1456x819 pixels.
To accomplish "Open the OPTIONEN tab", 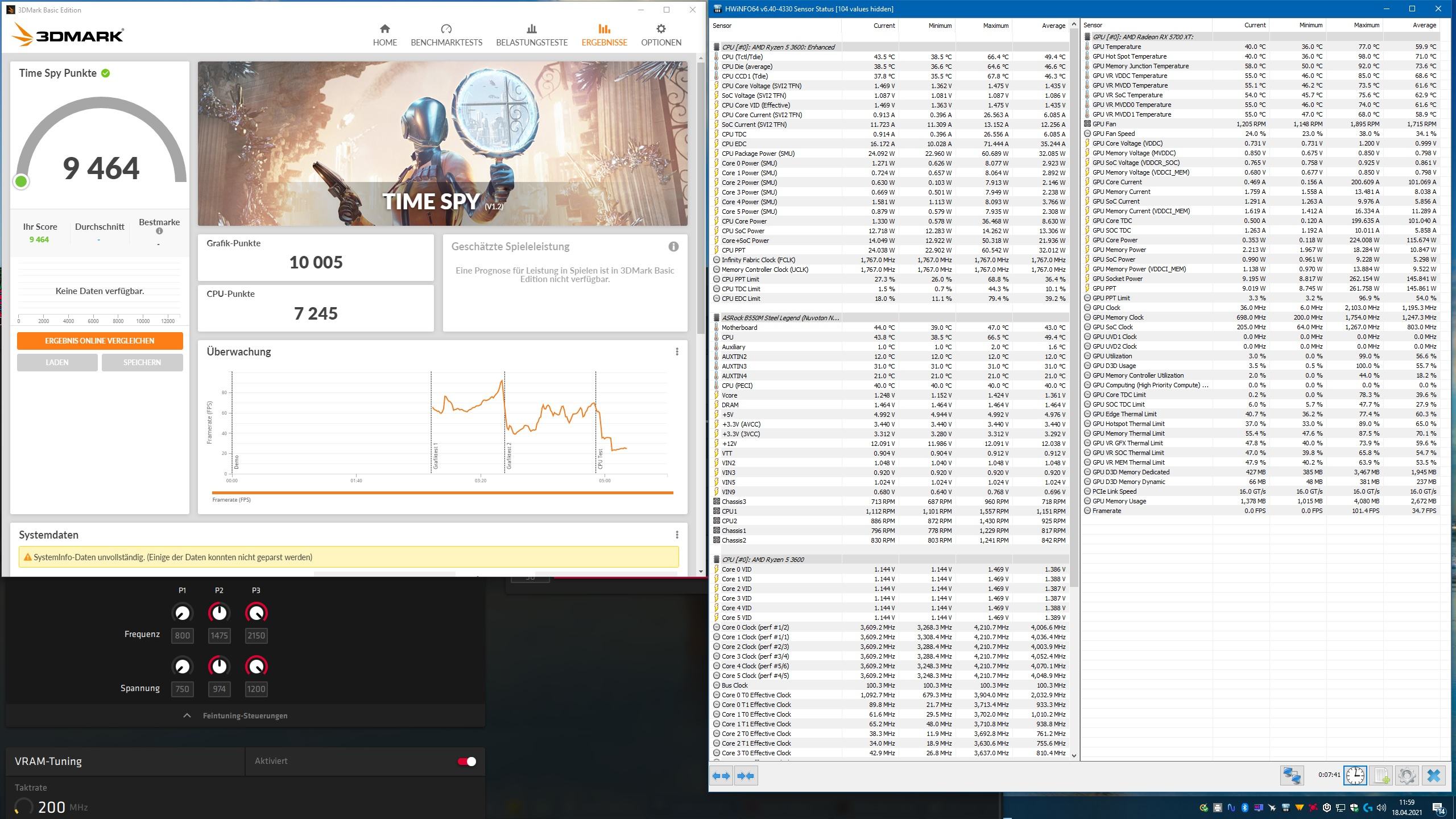I will pos(661,35).
